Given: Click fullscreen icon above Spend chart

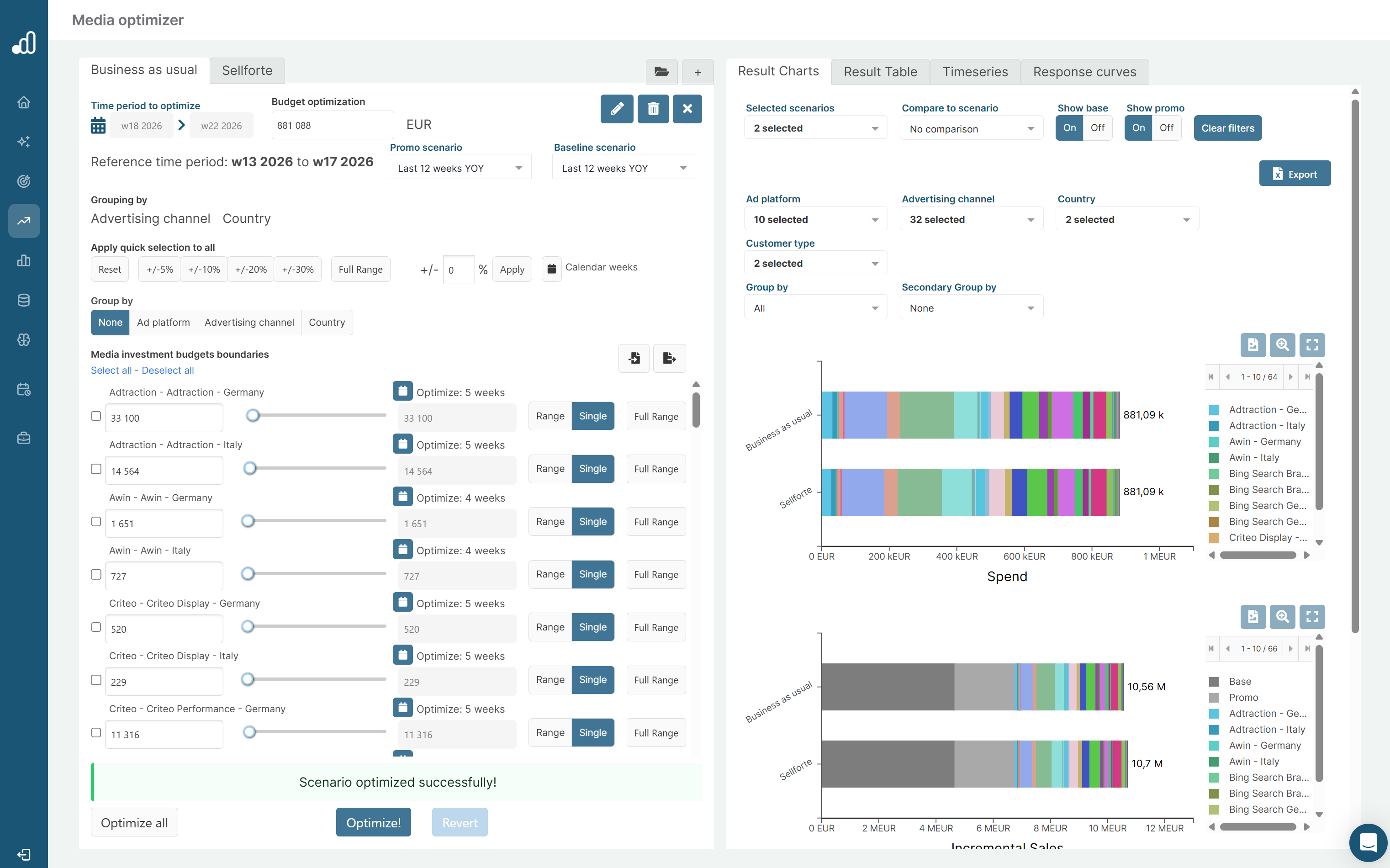Looking at the screenshot, I should (1311, 344).
